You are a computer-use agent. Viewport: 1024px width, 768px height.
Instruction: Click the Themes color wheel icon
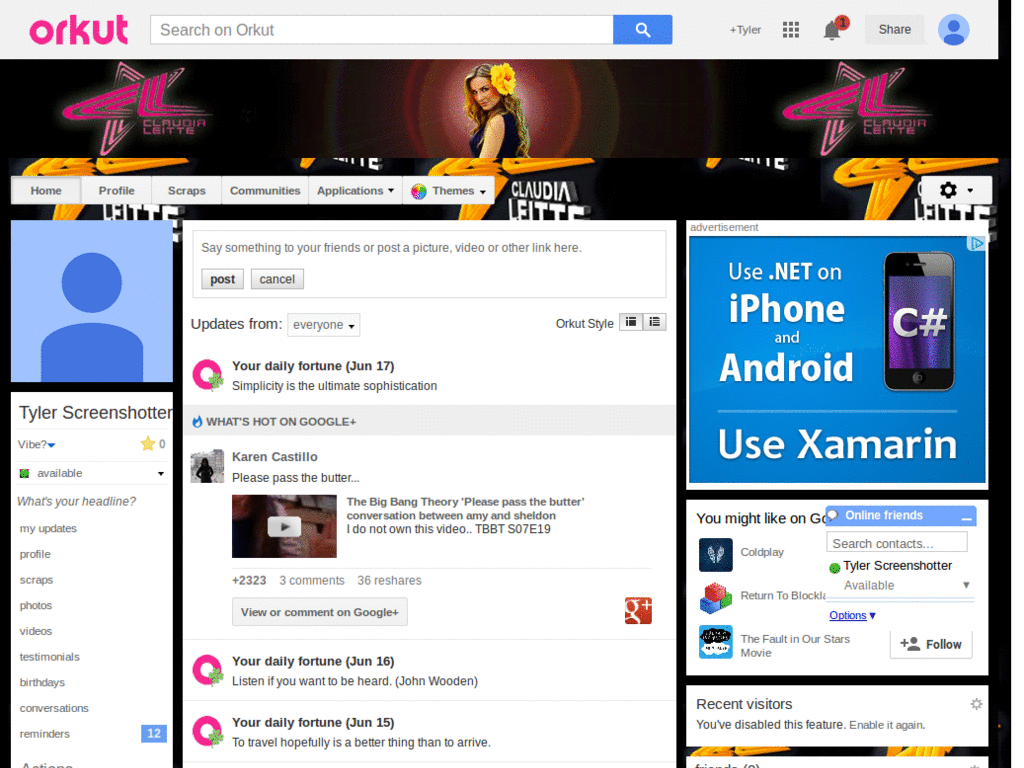pos(419,191)
